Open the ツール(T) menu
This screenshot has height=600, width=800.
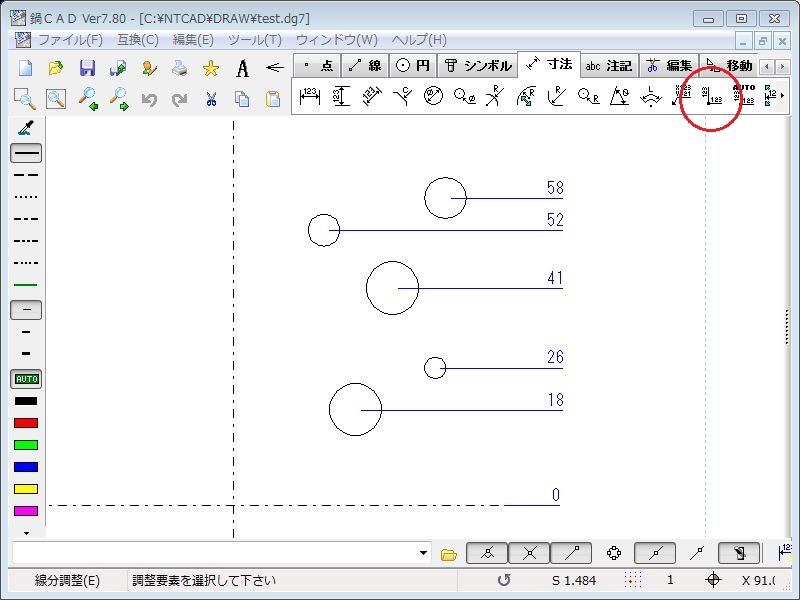point(255,40)
